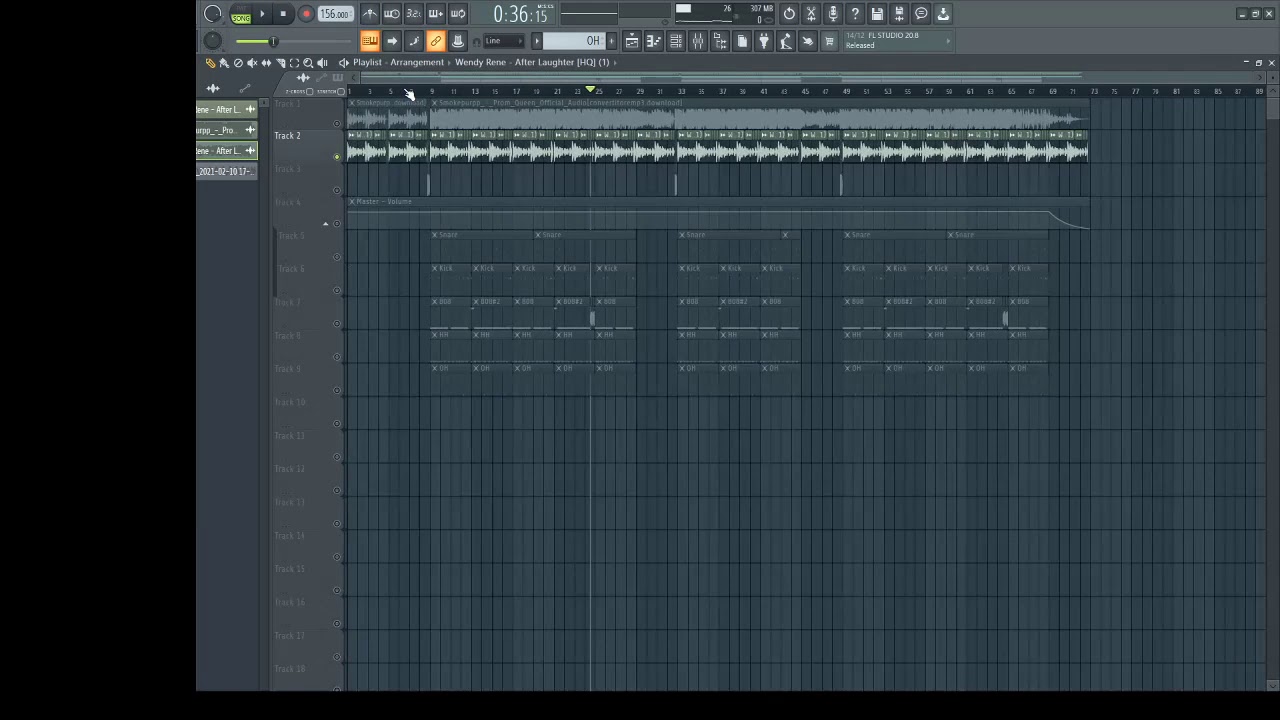Screen dimensions: 1280x720
Task: Select the Draw pencil tool in Playlist
Action: 210,62
